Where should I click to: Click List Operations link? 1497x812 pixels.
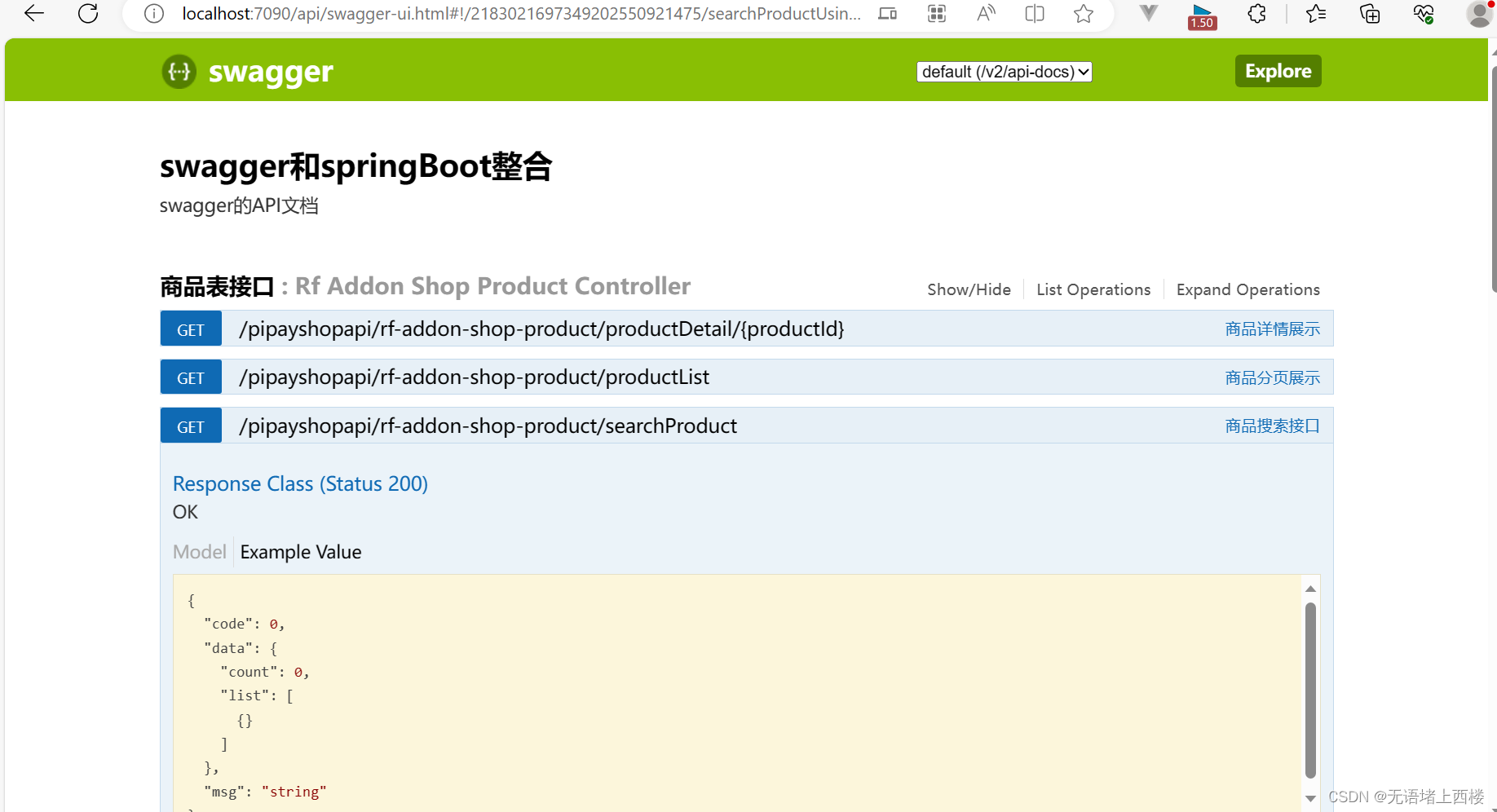1093,289
